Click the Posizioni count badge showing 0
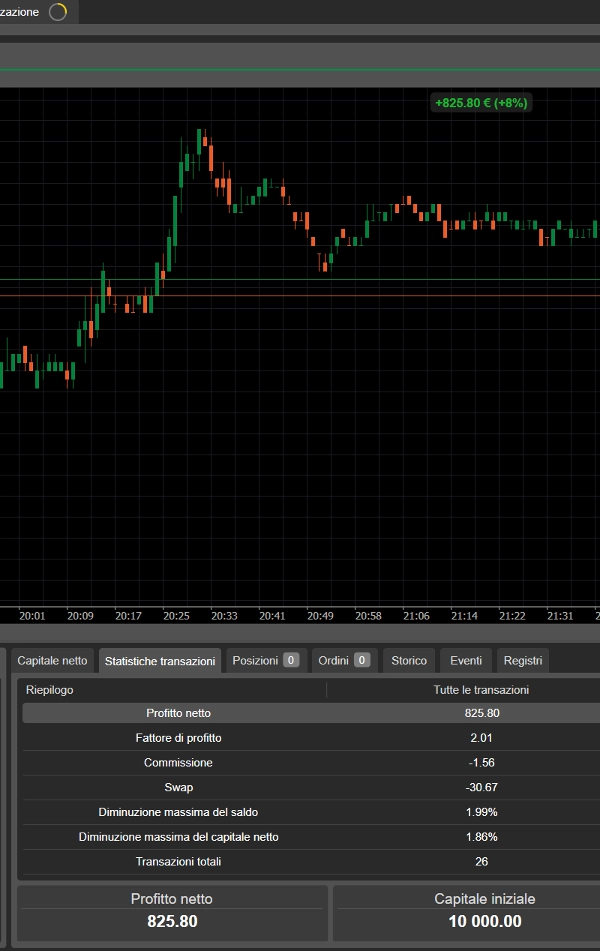Image resolution: width=600 pixels, height=951 pixels. [x=291, y=660]
